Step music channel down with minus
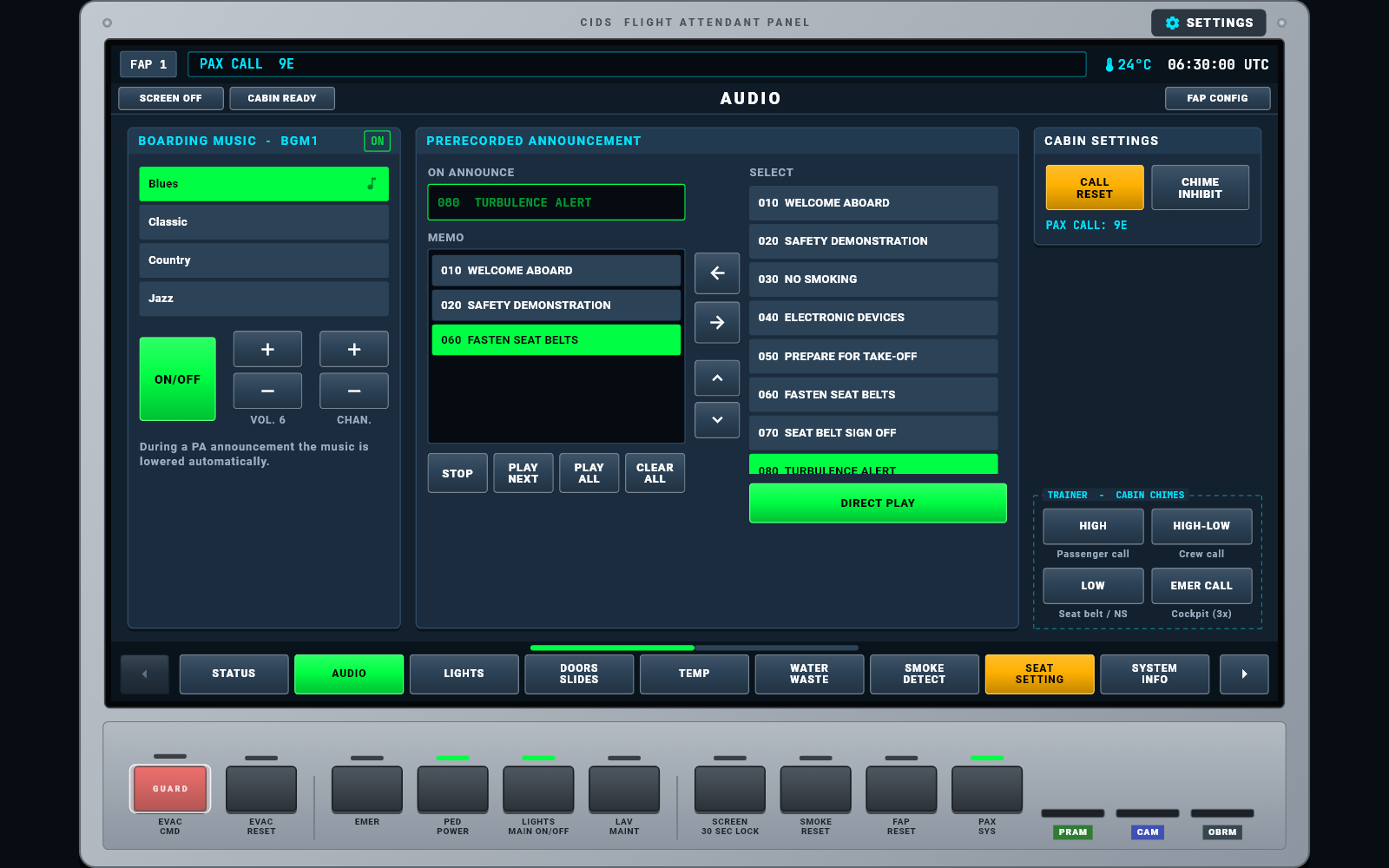The height and width of the screenshot is (868, 1389). (x=354, y=391)
